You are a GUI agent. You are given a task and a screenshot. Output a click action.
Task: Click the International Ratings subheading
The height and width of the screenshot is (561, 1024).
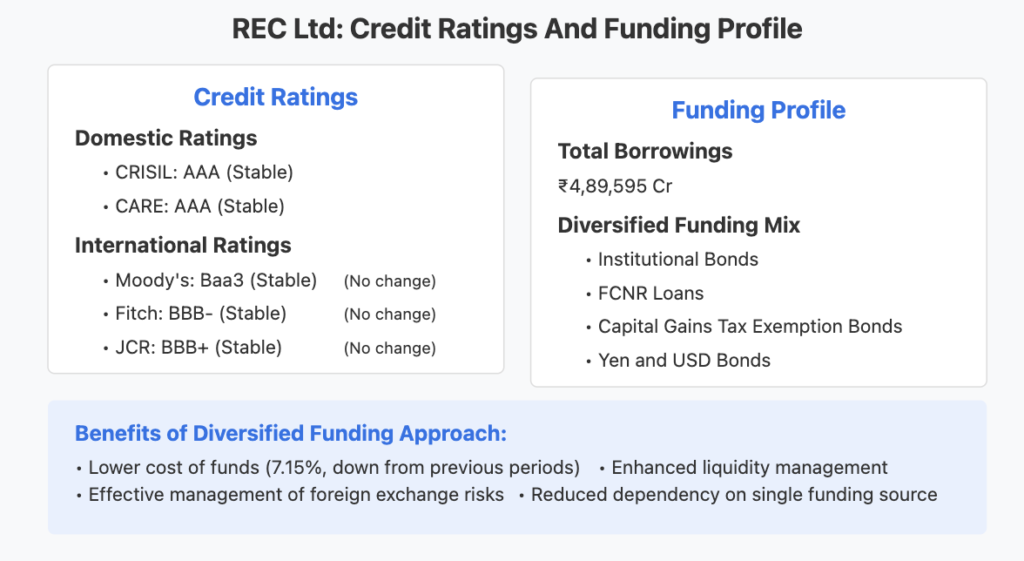(183, 246)
